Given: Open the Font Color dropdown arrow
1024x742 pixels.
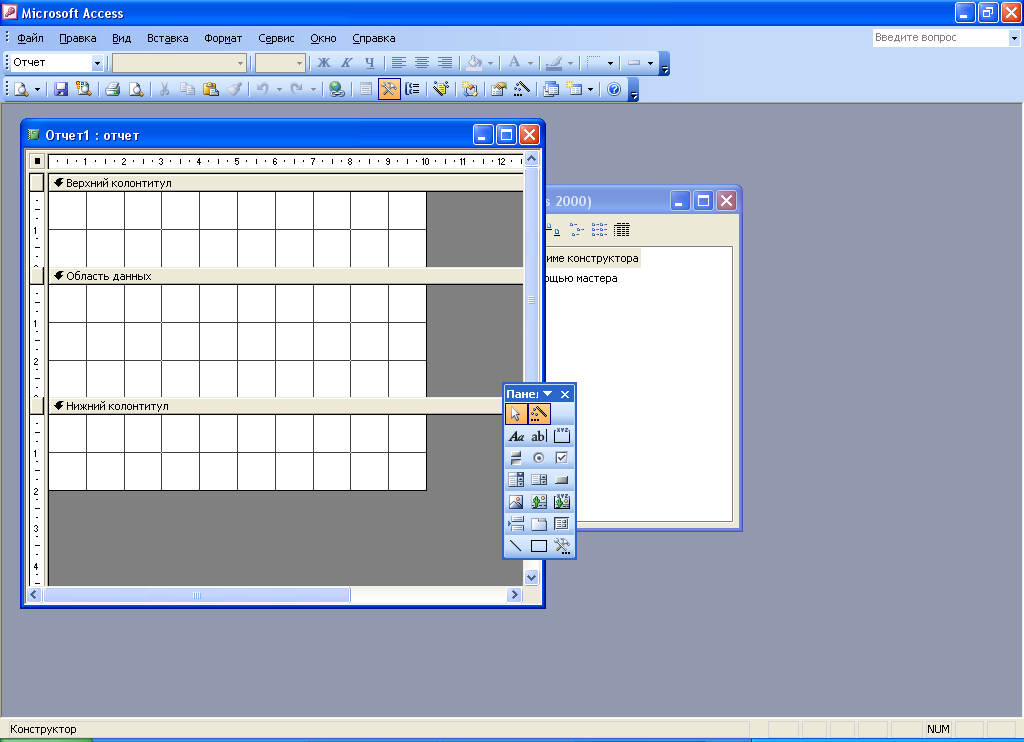Looking at the screenshot, I should click(x=530, y=63).
